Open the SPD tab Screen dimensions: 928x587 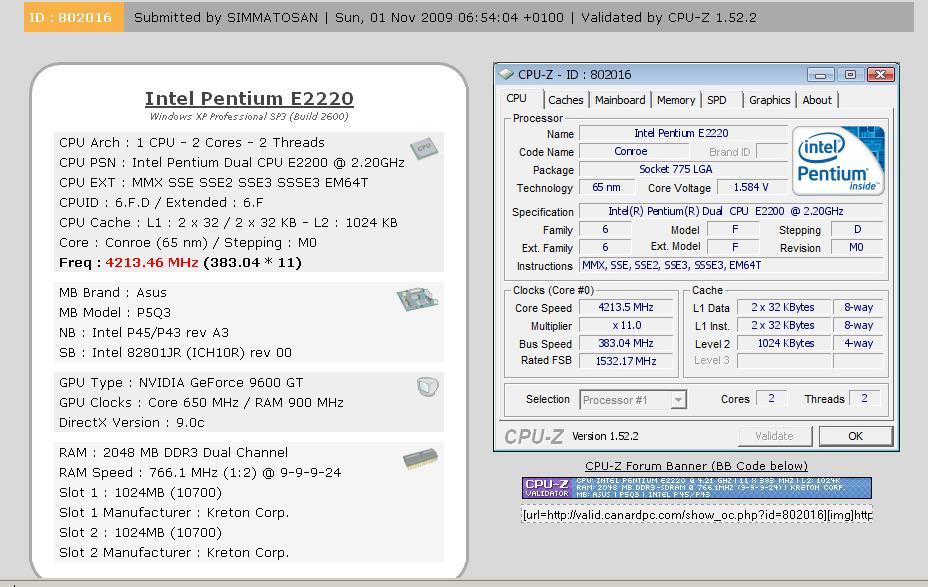click(x=717, y=100)
